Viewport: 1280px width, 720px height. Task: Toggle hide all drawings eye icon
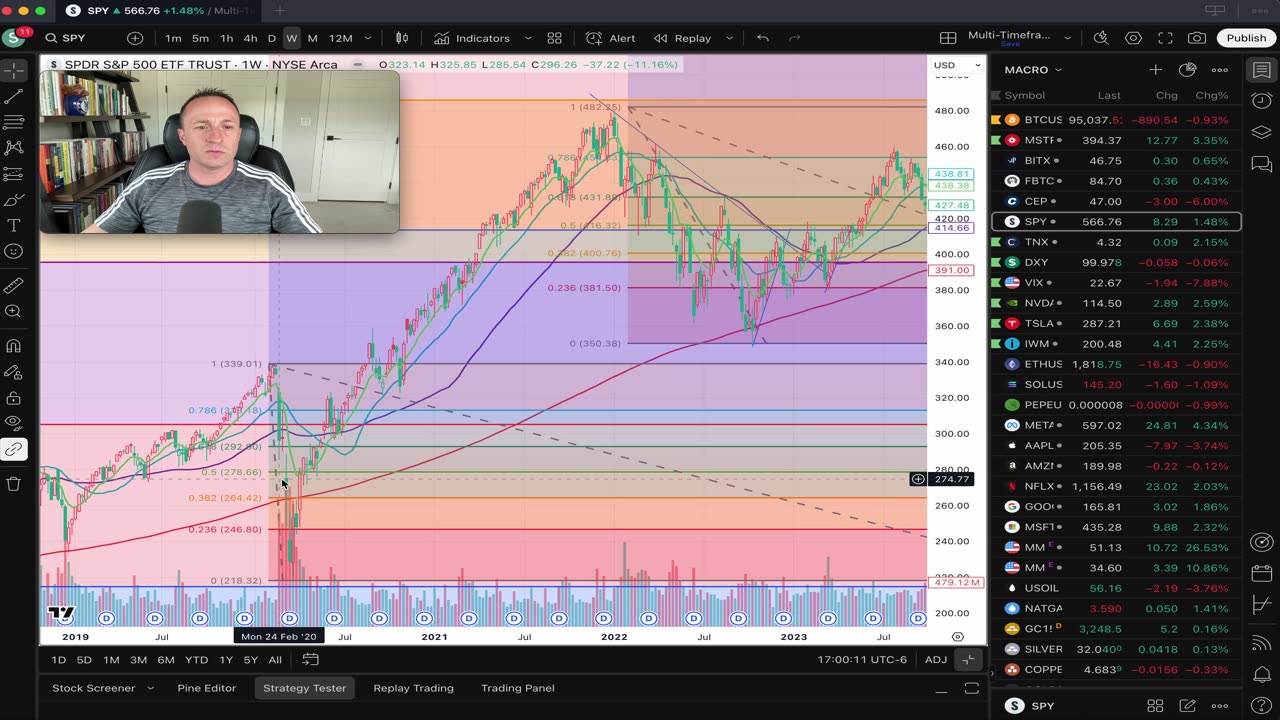[14, 423]
